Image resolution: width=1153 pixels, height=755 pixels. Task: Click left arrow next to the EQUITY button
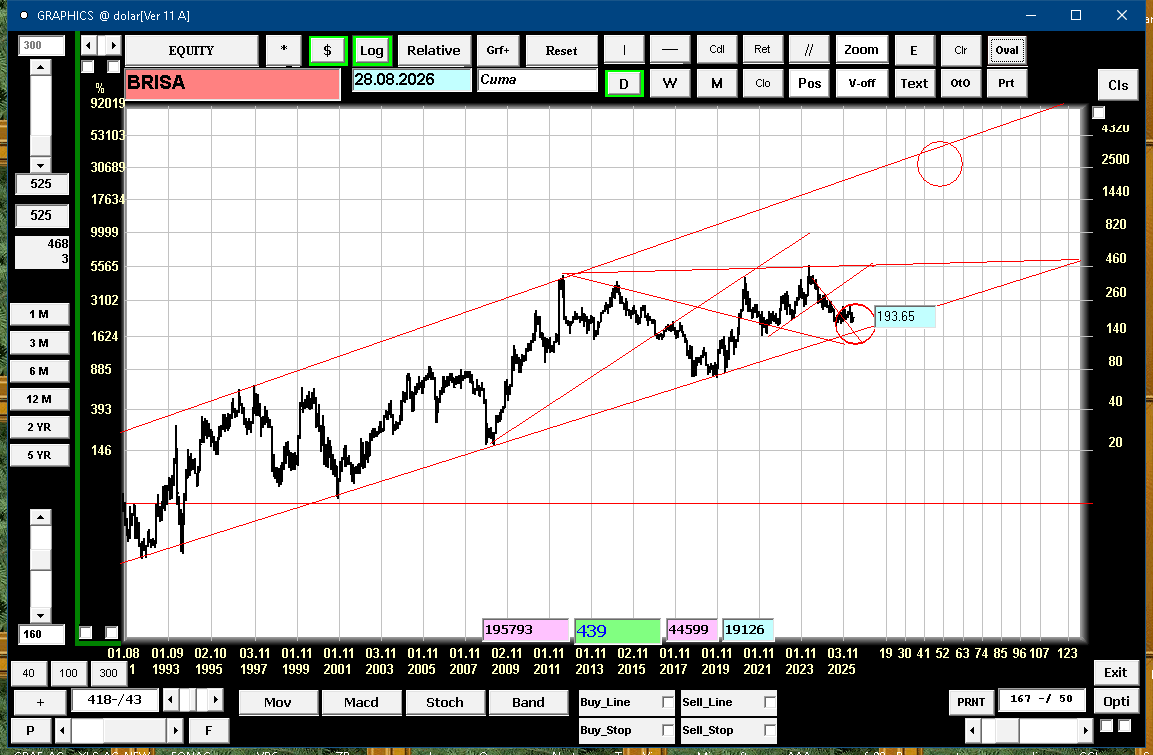coord(88,46)
